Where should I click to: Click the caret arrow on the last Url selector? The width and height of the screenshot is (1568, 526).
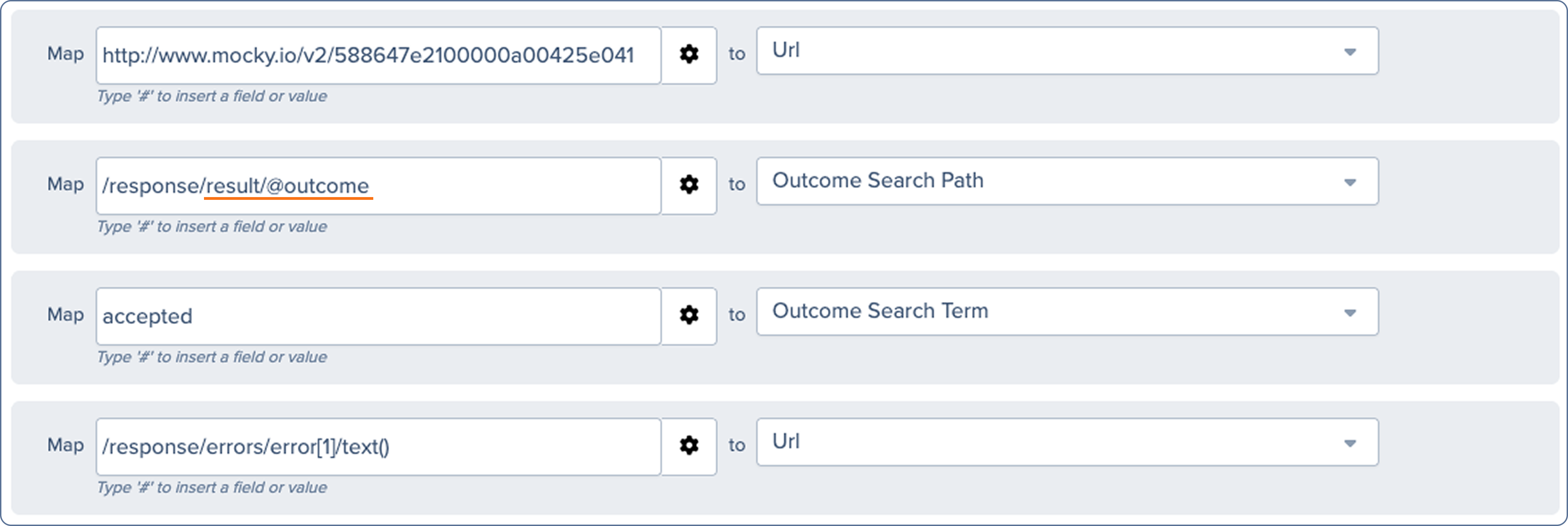coord(1349,443)
